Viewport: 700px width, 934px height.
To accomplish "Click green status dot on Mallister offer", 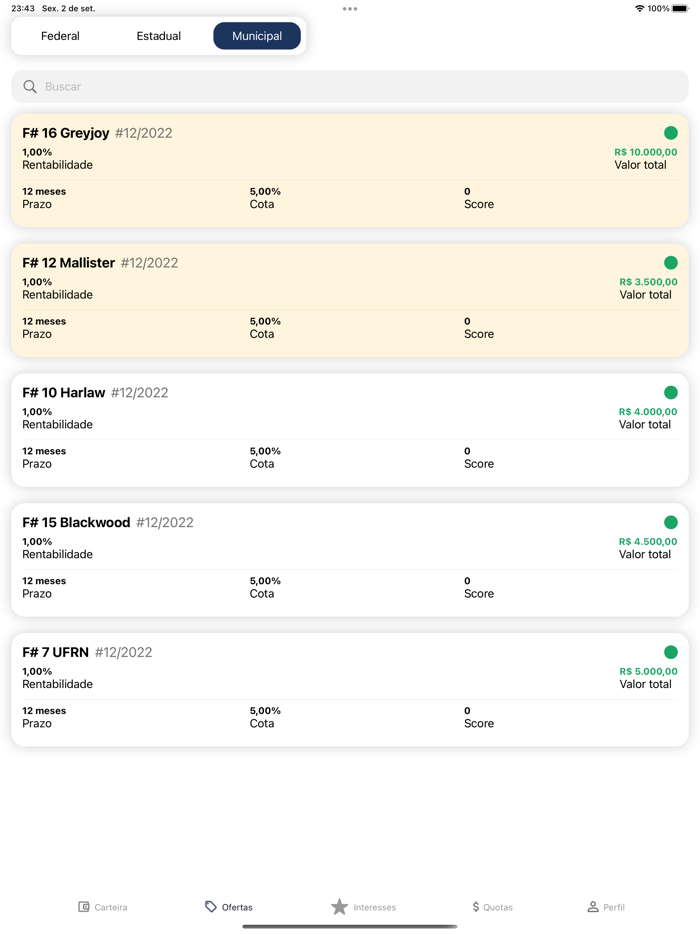I will [x=671, y=263].
